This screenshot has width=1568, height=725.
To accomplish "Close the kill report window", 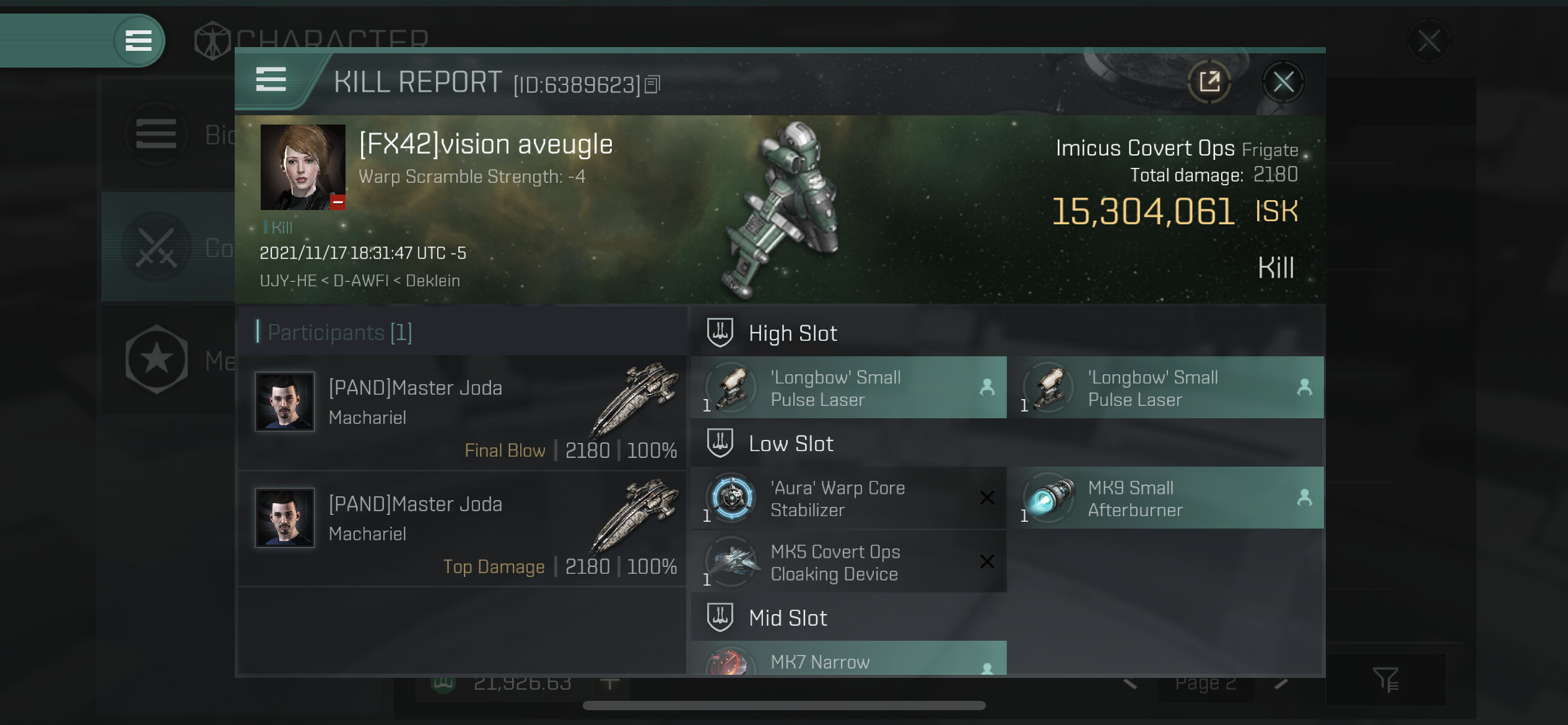I will pos(1283,82).
